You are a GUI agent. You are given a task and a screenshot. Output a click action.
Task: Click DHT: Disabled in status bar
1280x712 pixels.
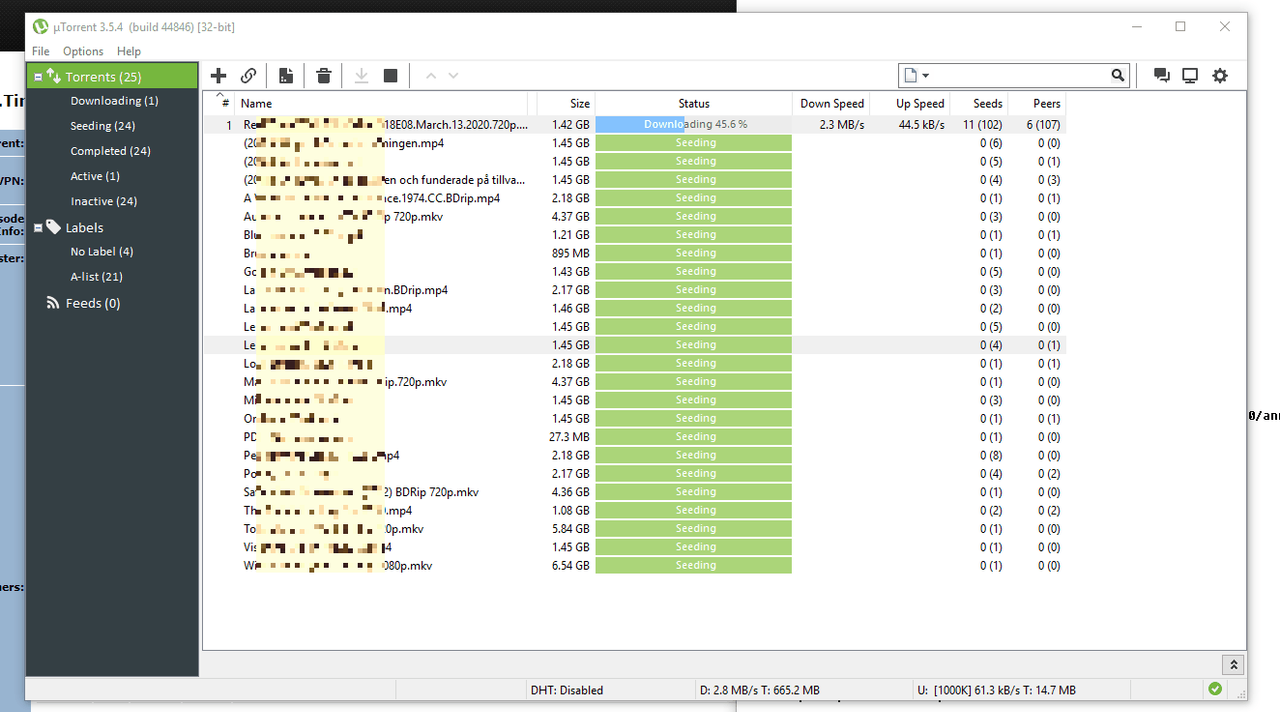566,690
